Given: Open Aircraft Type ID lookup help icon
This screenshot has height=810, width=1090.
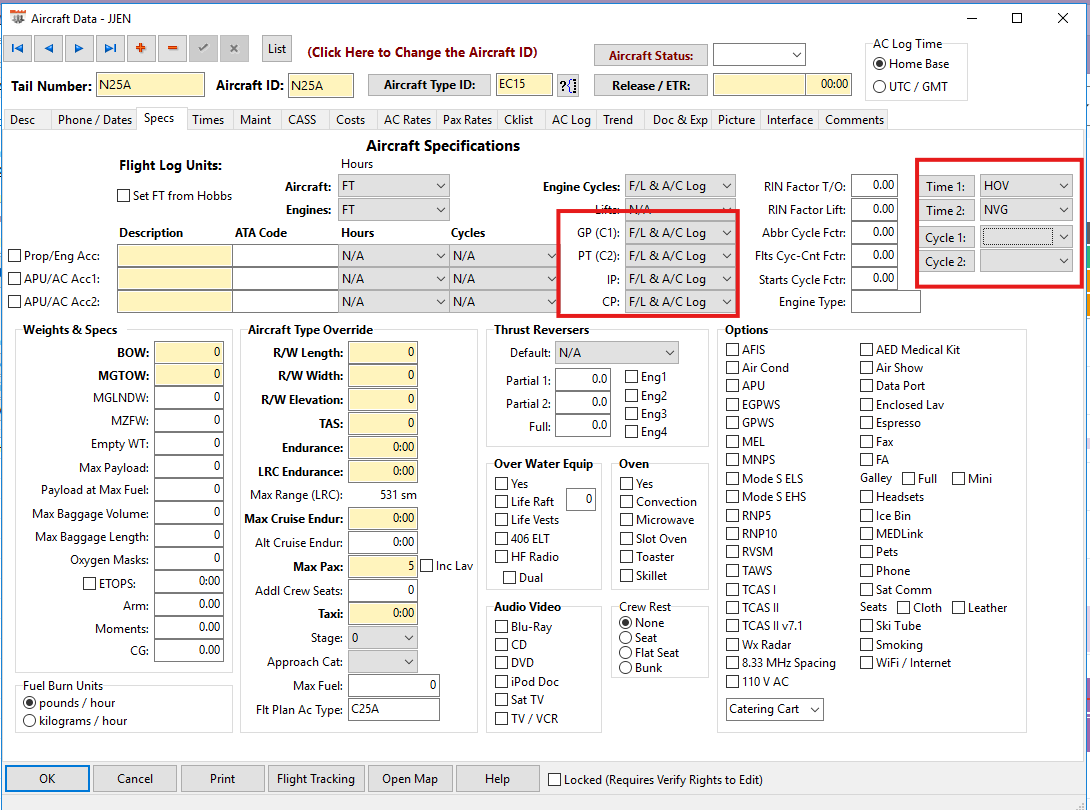Looking at the screenshot, I should click(x=568, y=86).
